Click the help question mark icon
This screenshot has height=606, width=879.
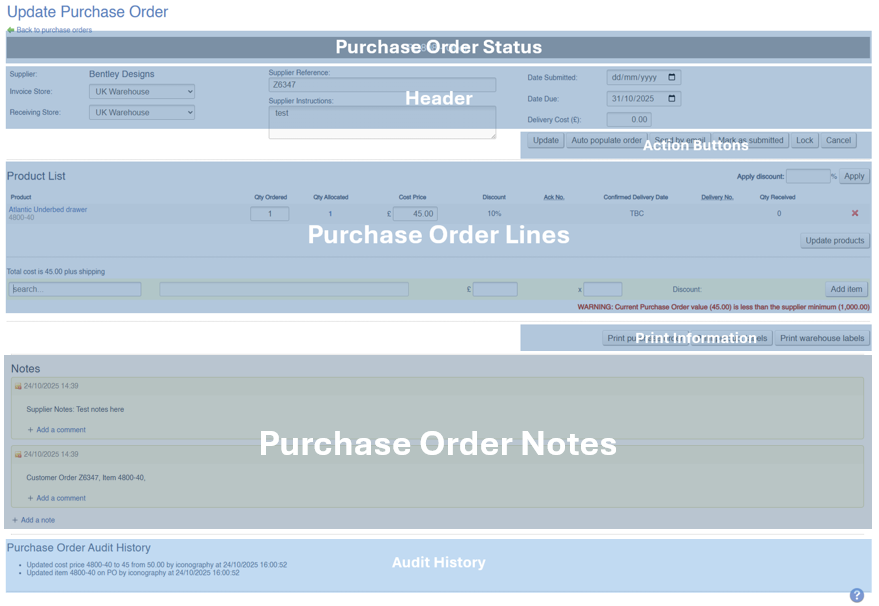(x=857, y=595)
